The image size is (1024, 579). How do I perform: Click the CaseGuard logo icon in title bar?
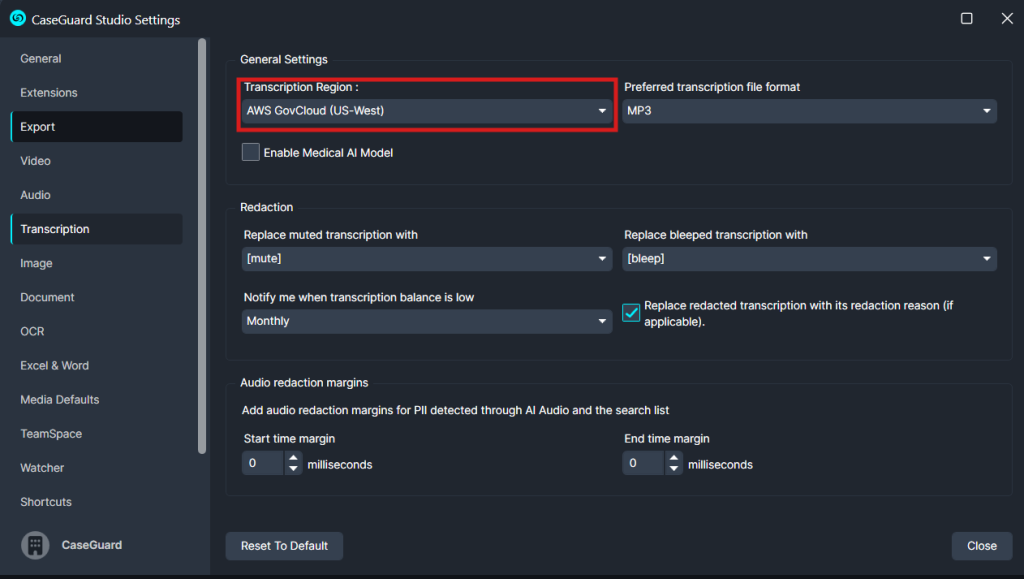tap(17, 18)
